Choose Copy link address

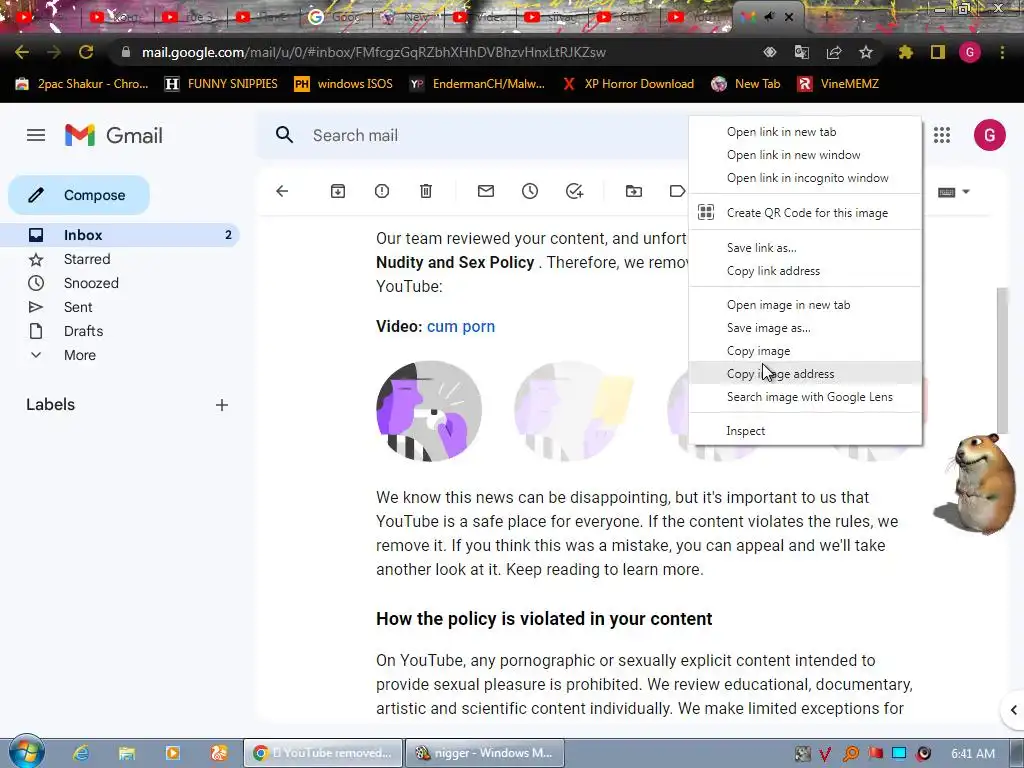pyautogui.click(x=805, y=270)
